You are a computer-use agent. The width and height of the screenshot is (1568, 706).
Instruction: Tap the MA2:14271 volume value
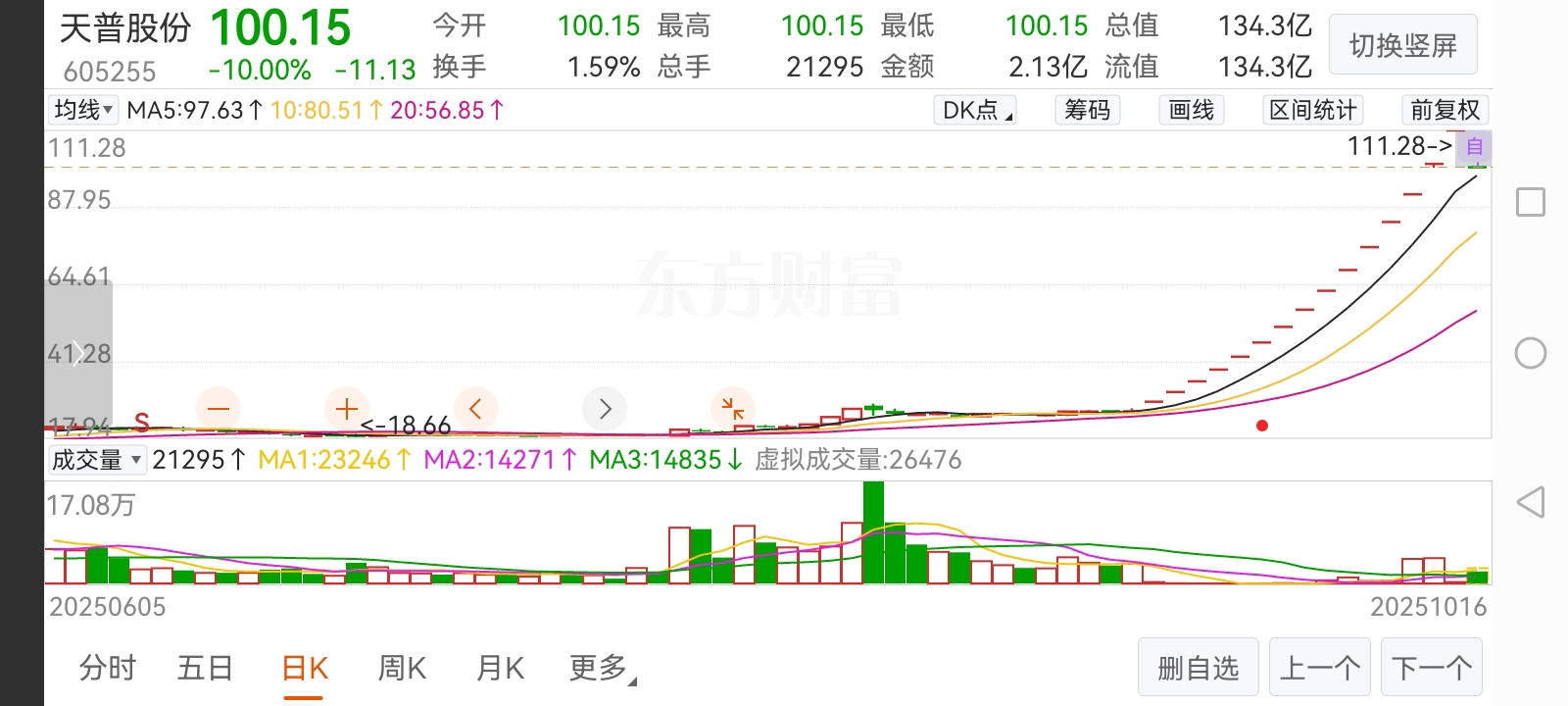(x=500, y=460)
